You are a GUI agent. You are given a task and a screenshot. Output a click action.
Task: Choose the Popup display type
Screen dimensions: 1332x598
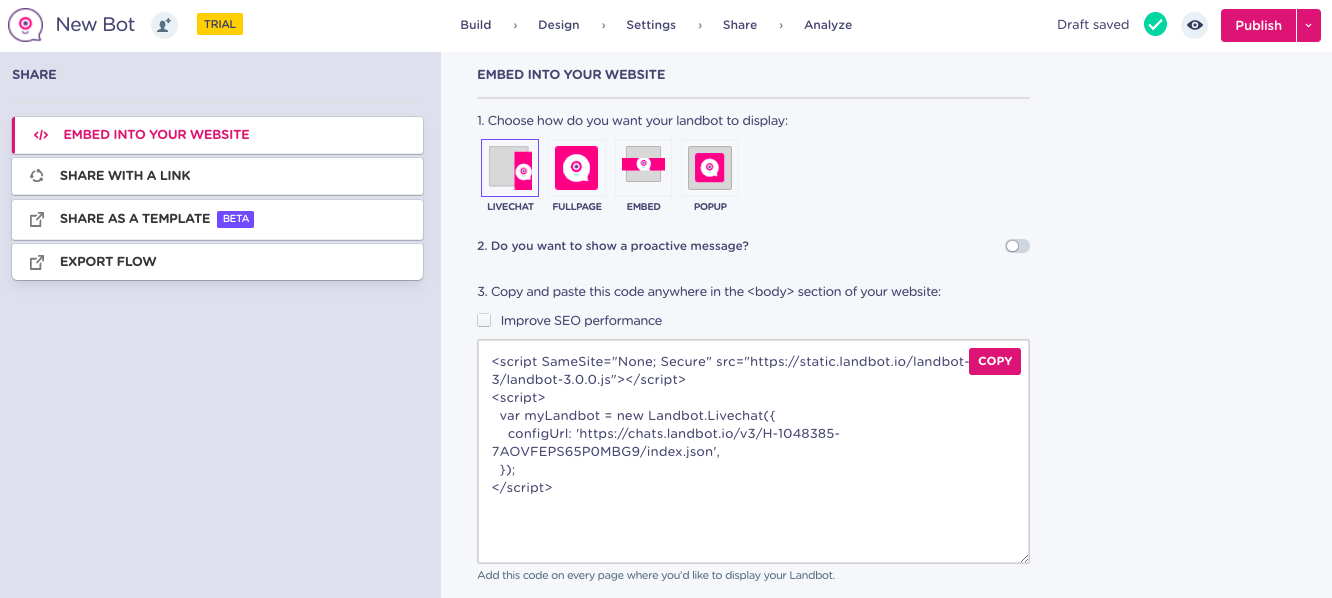(710, 168)
